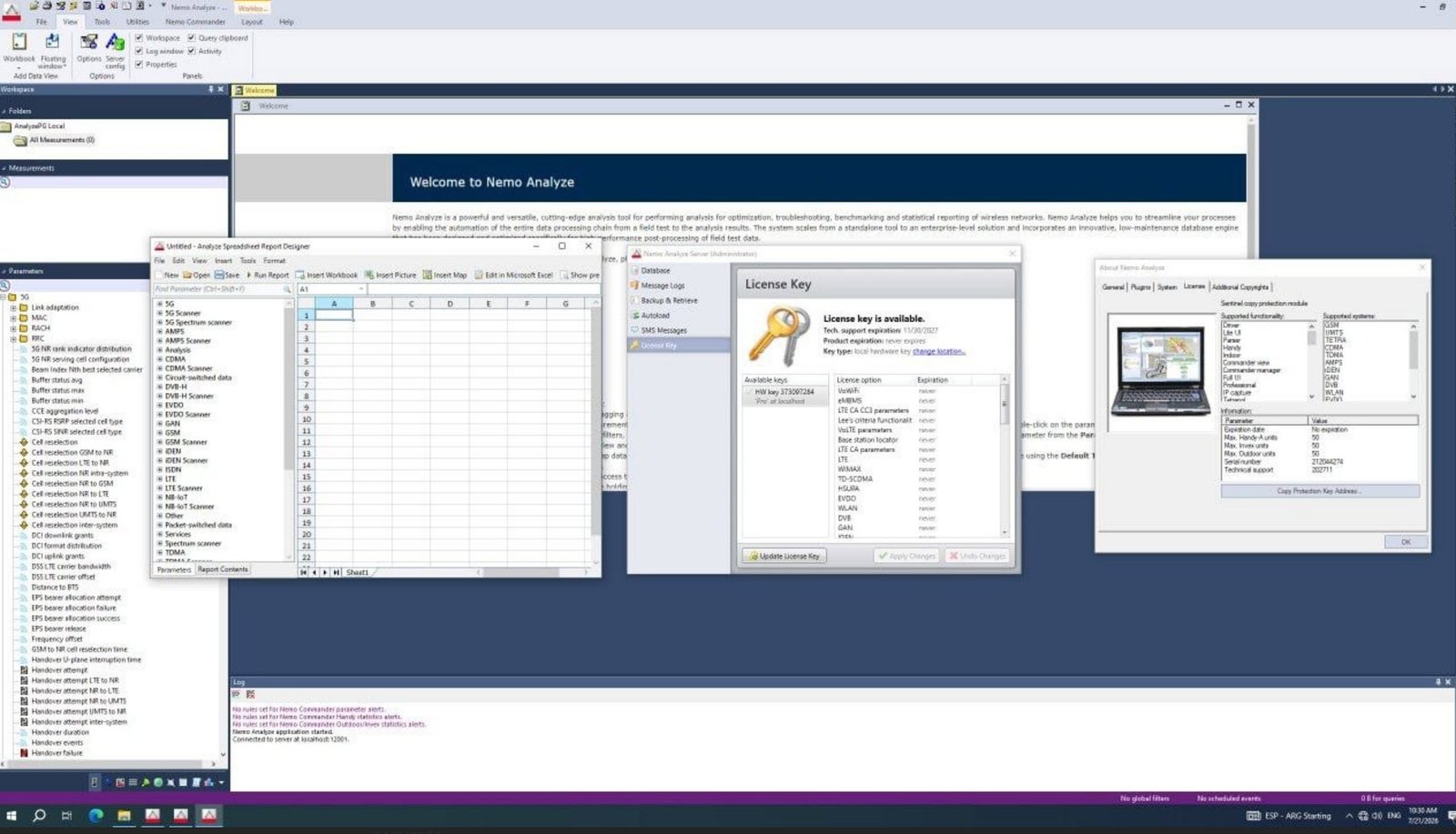Open the Tools ribbon tab

click(x=102, y=22)
